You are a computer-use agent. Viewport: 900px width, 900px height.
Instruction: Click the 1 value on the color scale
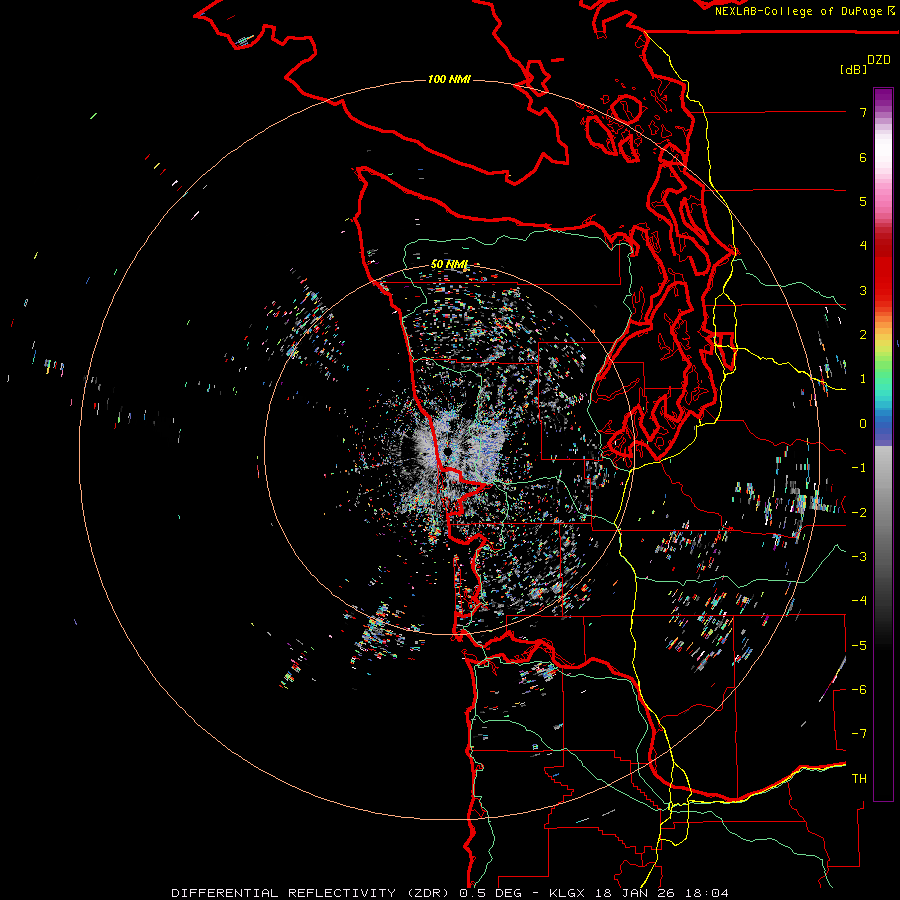click(x=863, y=379)
